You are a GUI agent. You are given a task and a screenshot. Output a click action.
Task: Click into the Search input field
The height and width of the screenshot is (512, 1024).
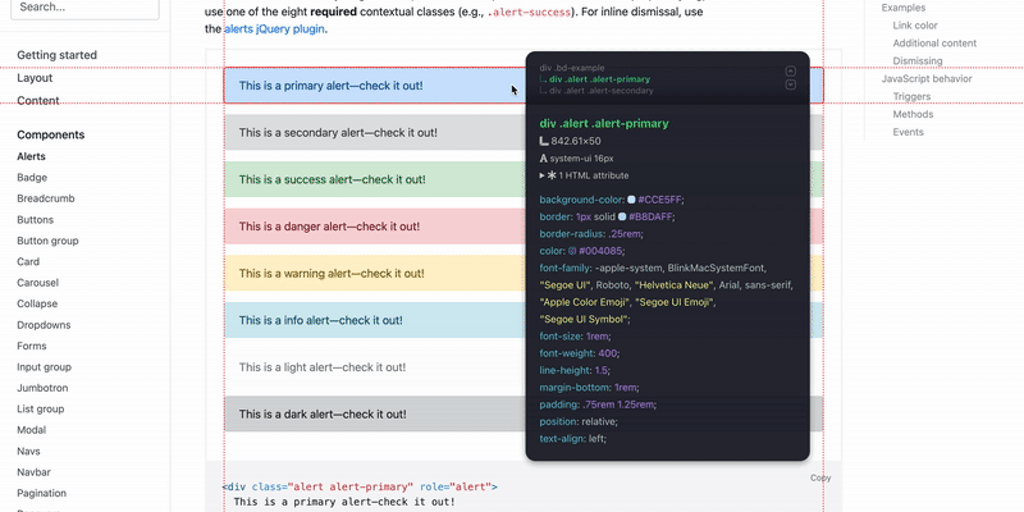(87, 8)
